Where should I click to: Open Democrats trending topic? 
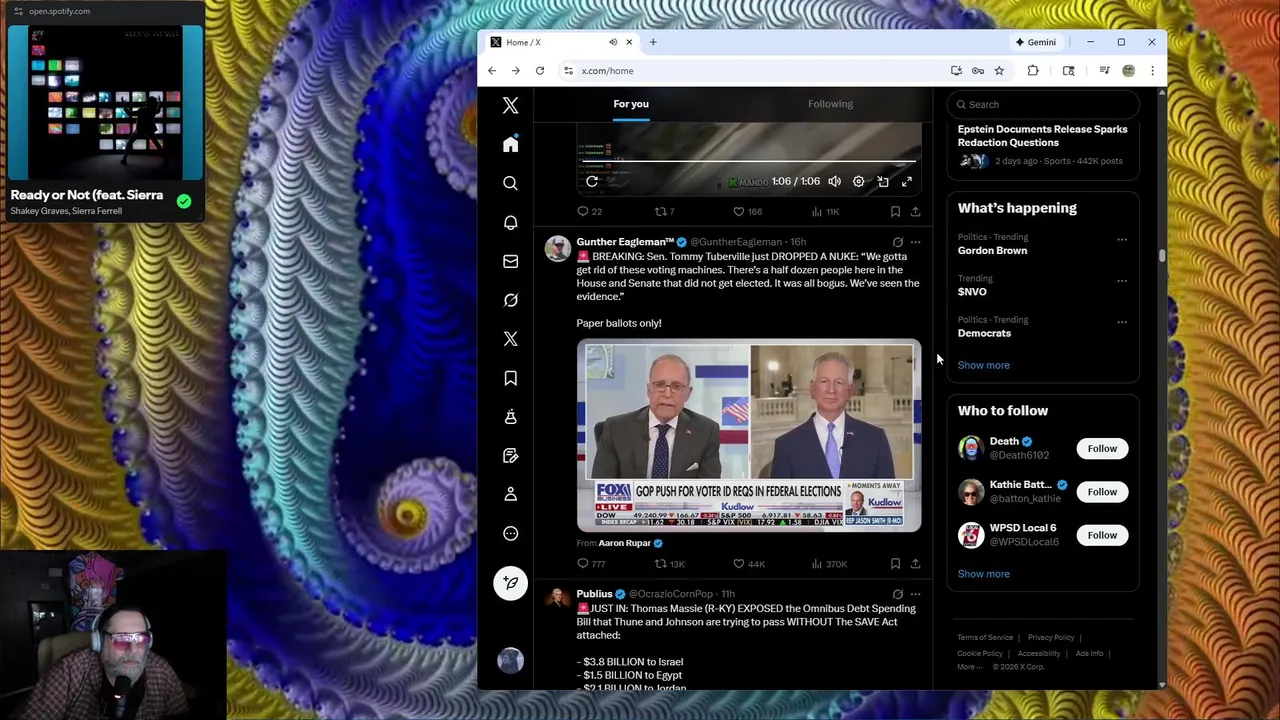click(x=984, y=333)
